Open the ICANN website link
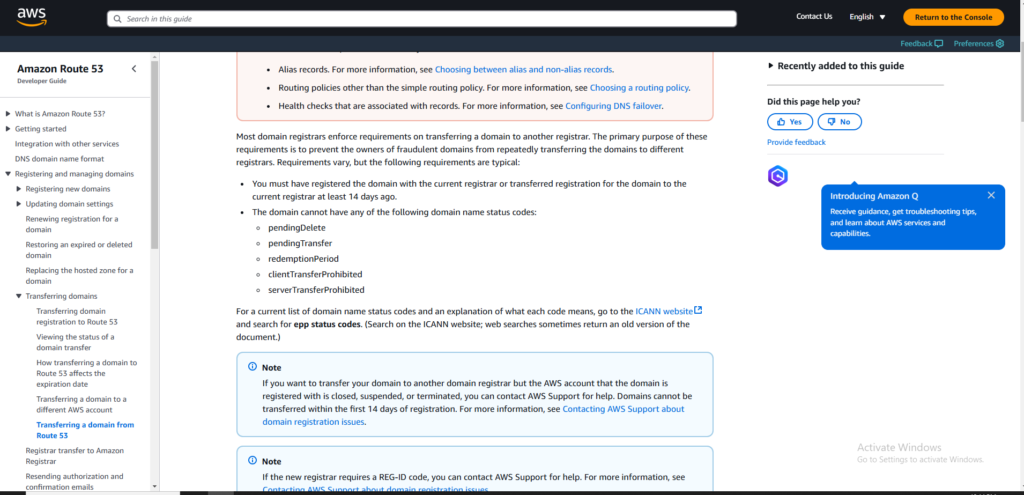 tap(664, 311)
